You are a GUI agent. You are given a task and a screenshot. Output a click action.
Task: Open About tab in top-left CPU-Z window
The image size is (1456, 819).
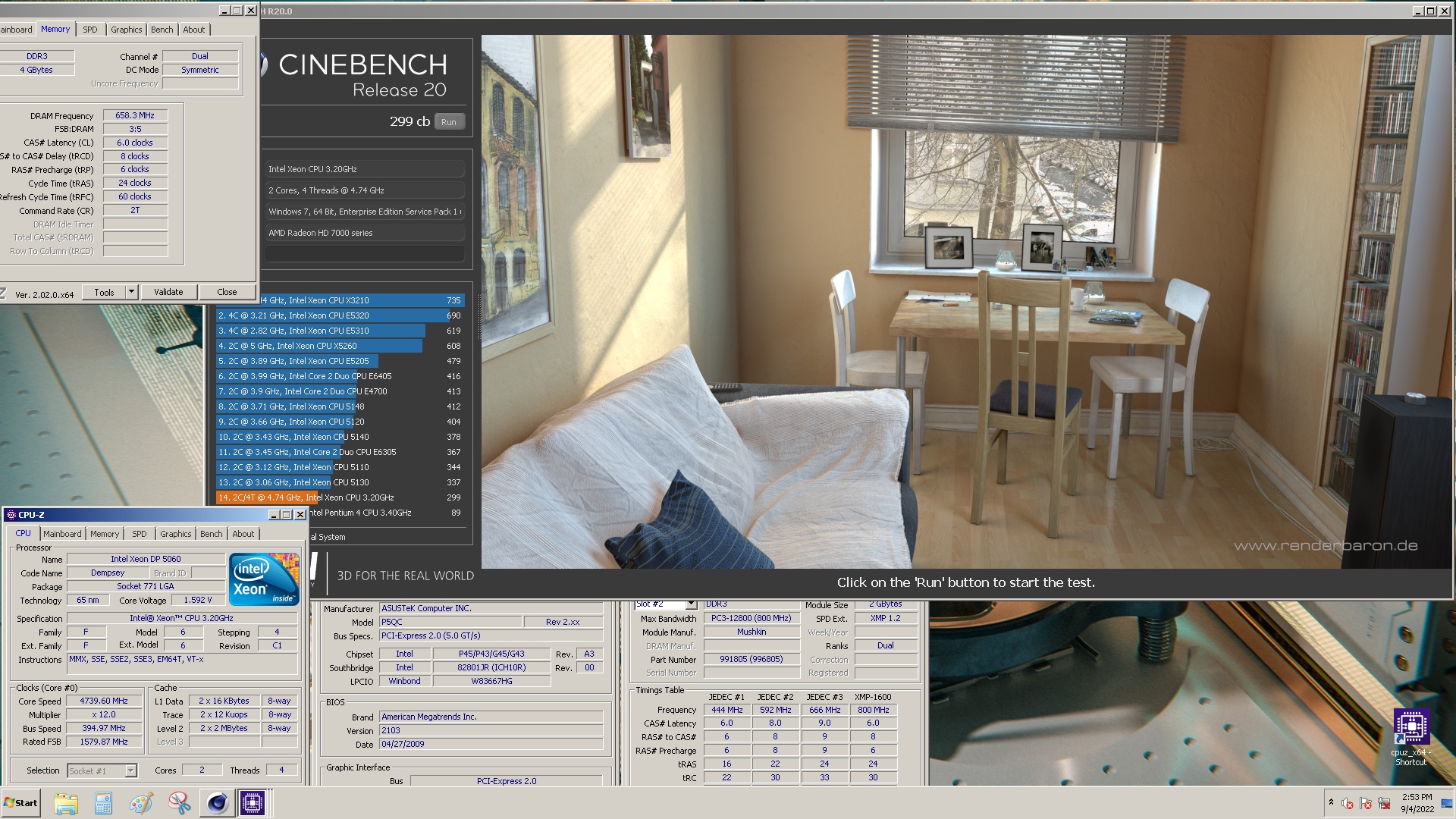194,30
